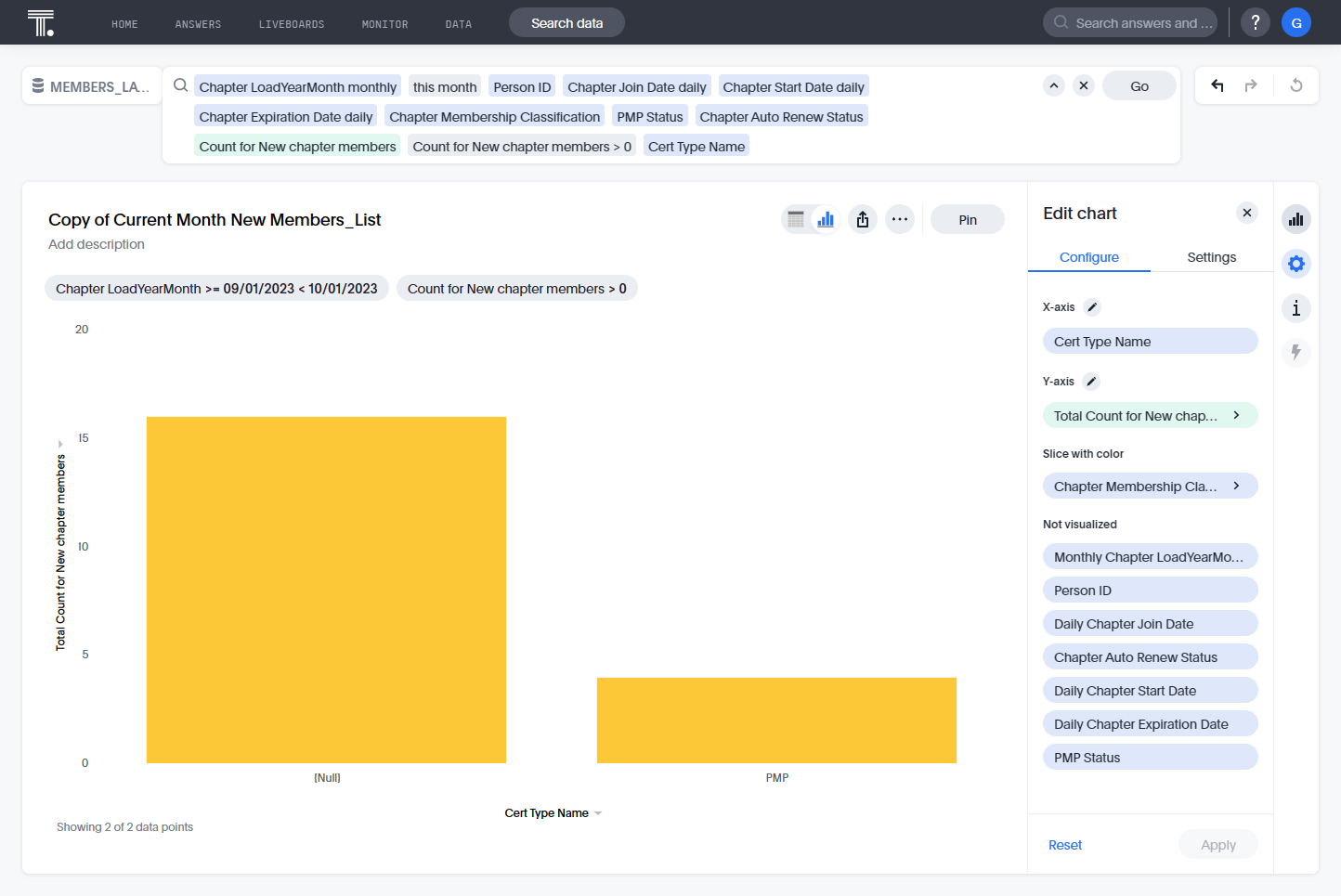Image resolution: width=1341 pixels, height=896 pixels.
Task: Pin the answer with Pin button
Action: pyautogui.click(x=968, y=219)
